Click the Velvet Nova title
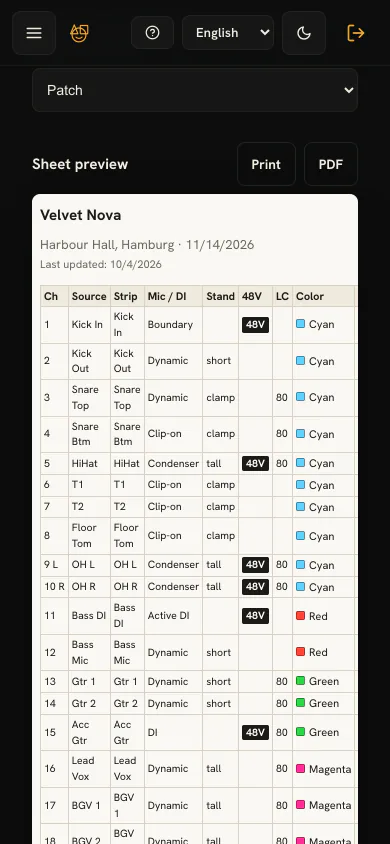 (x=81, y=215)
